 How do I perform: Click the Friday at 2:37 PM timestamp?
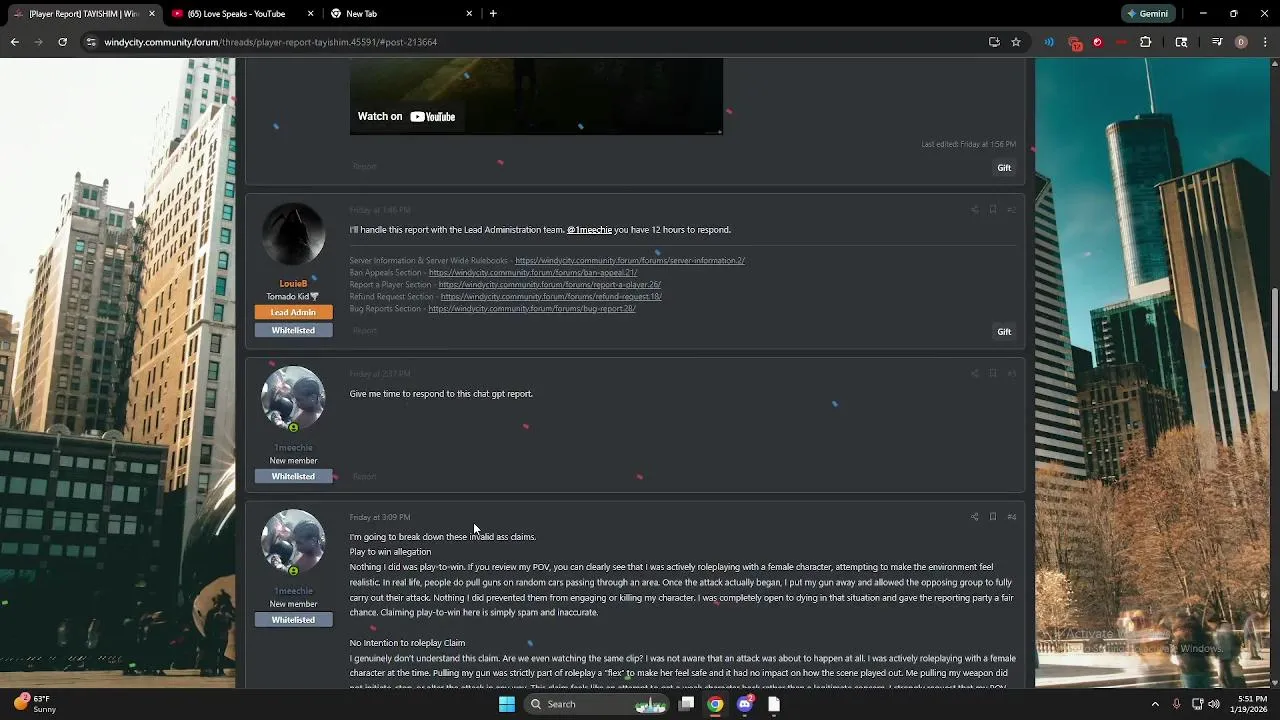[x=380, y=374]
